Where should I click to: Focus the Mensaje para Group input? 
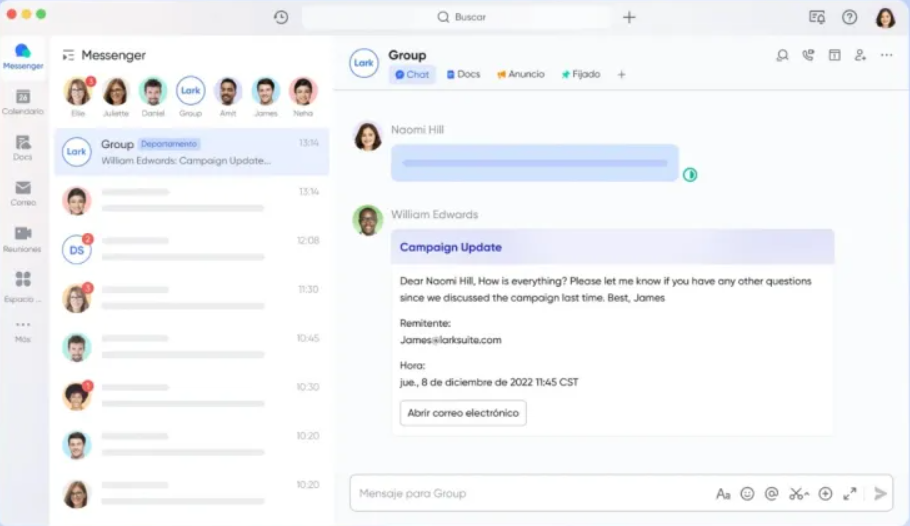tap(531, 493)
